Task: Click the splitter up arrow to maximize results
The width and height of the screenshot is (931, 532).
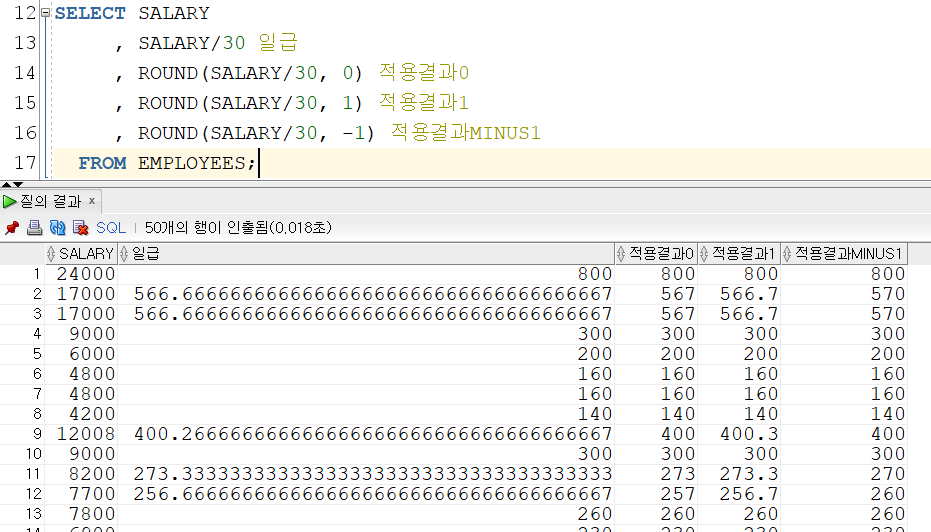Action: 7,185
